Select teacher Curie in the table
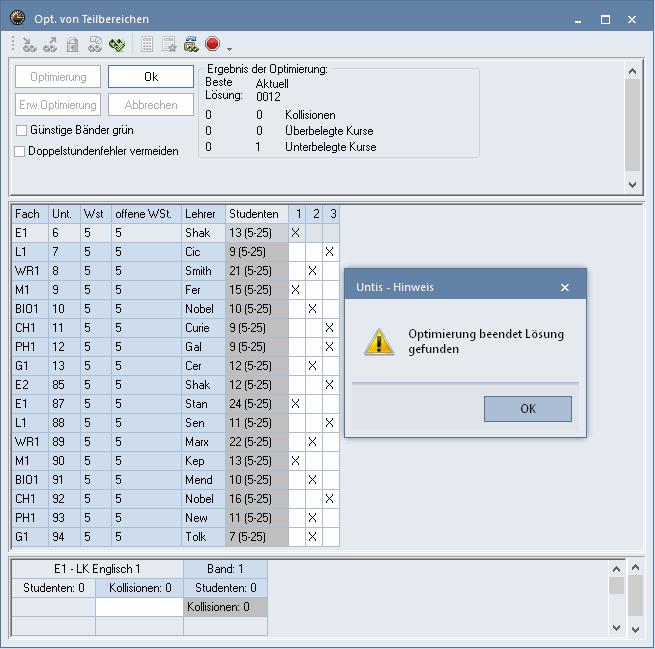655x649 pixels. [203, 328]
